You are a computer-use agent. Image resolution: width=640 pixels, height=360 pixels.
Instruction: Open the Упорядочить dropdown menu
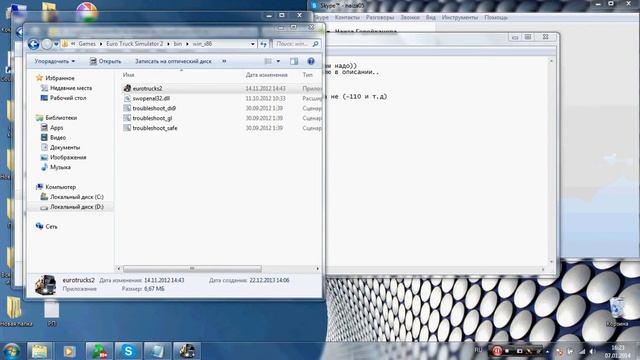tap(55, 61)
